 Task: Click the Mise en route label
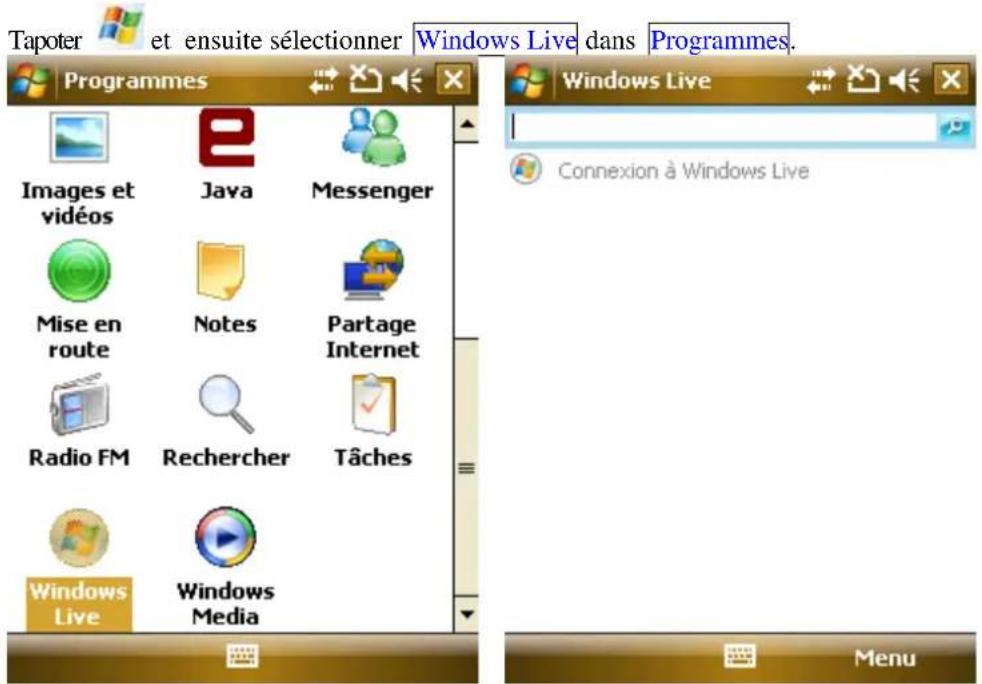79,337
